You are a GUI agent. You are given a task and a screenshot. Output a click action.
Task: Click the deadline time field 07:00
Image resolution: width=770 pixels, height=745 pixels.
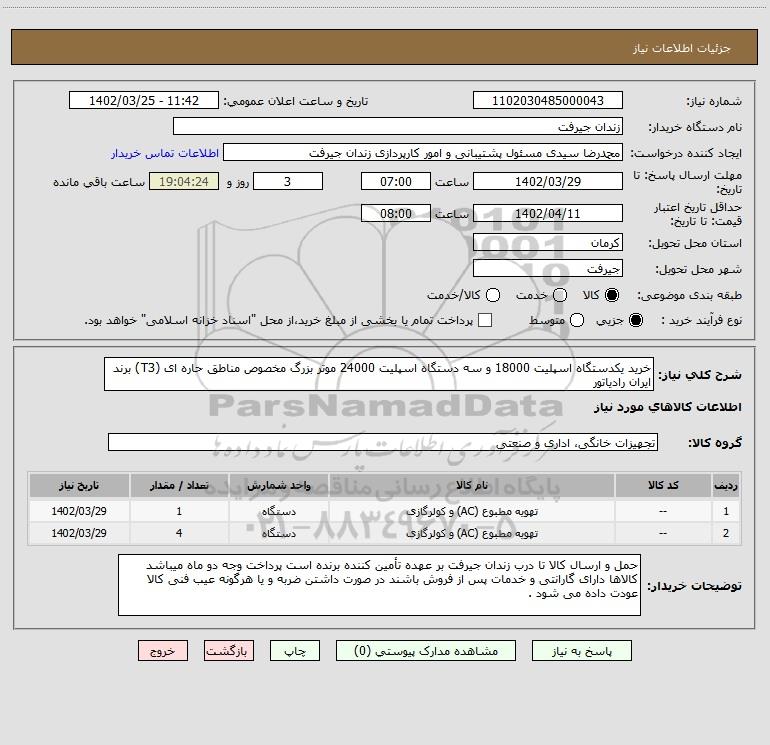[x=396, y=181]
